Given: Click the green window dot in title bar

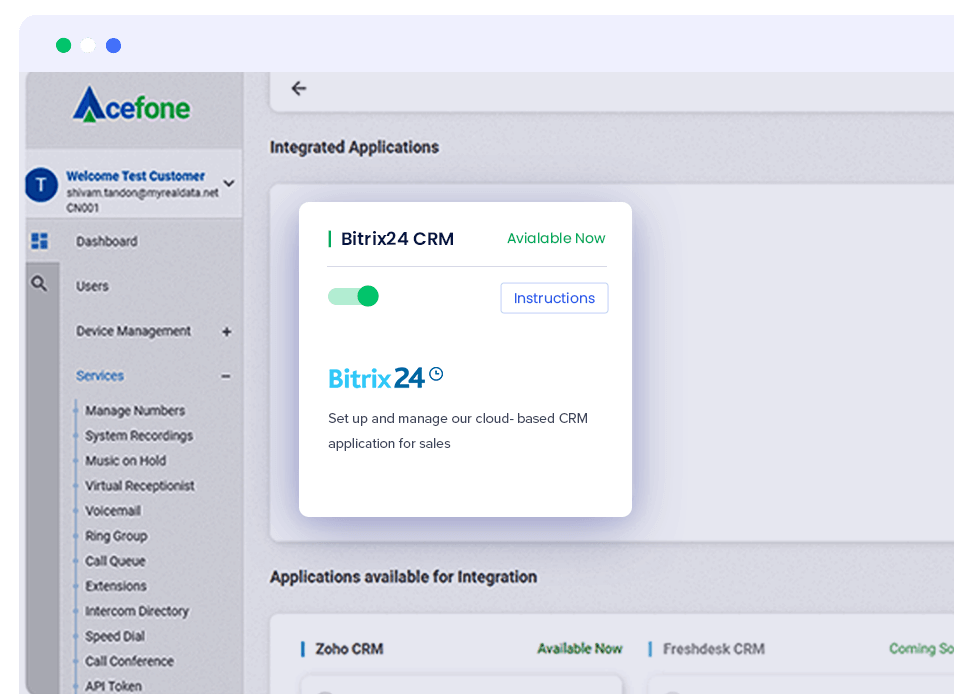Looking at the screenshot, I should pos(64,45).
